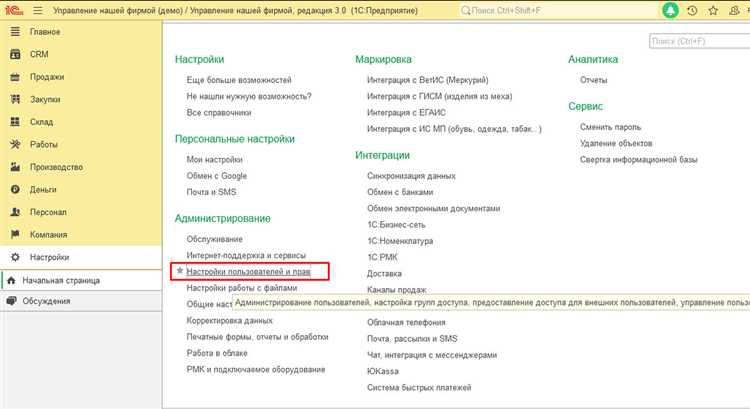
Task: Focus the global search field Ctrl+Shift+F
Action: click(557, 10)
